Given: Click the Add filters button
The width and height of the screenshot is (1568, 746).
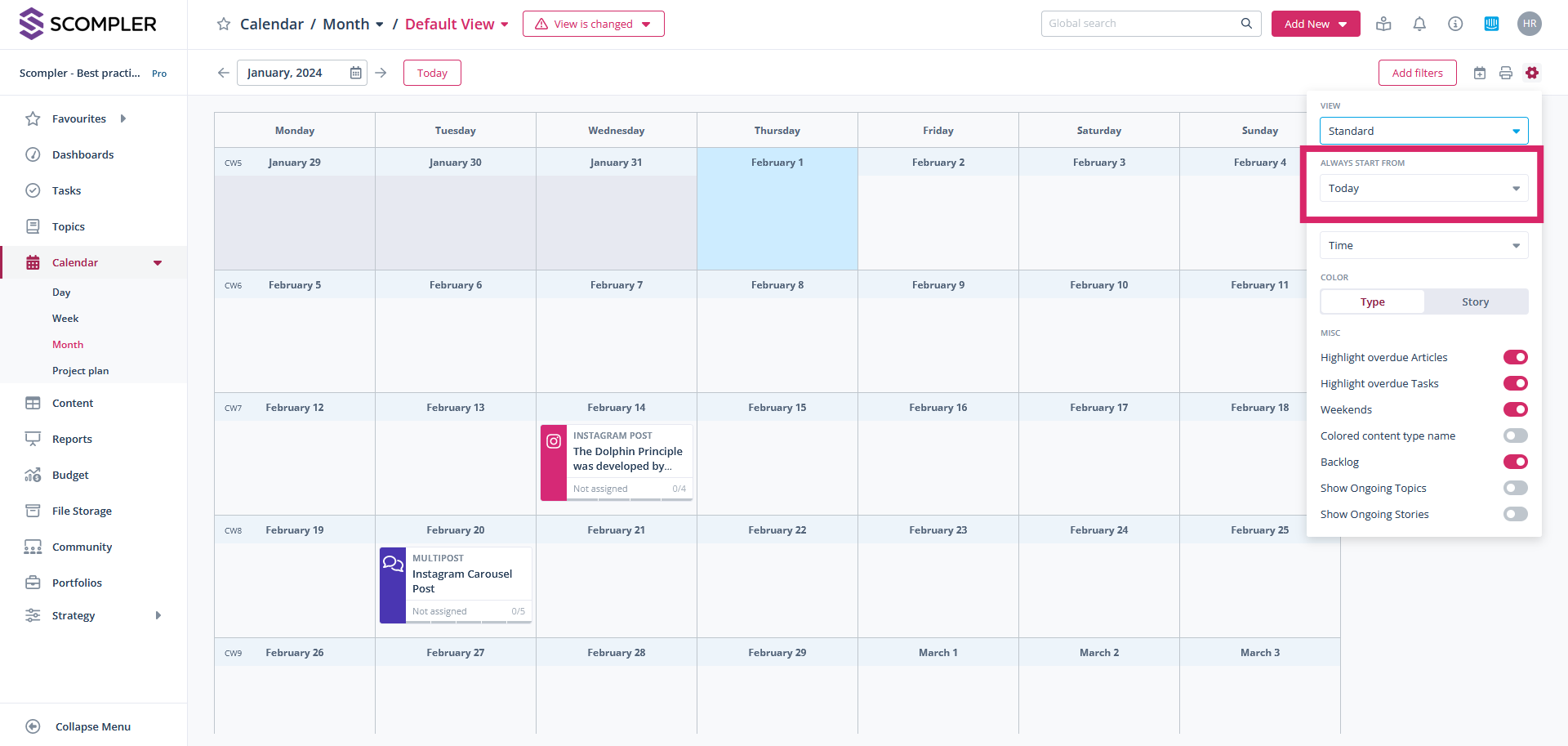Looking at the screenshot, I should click(x=1417, y=73).
